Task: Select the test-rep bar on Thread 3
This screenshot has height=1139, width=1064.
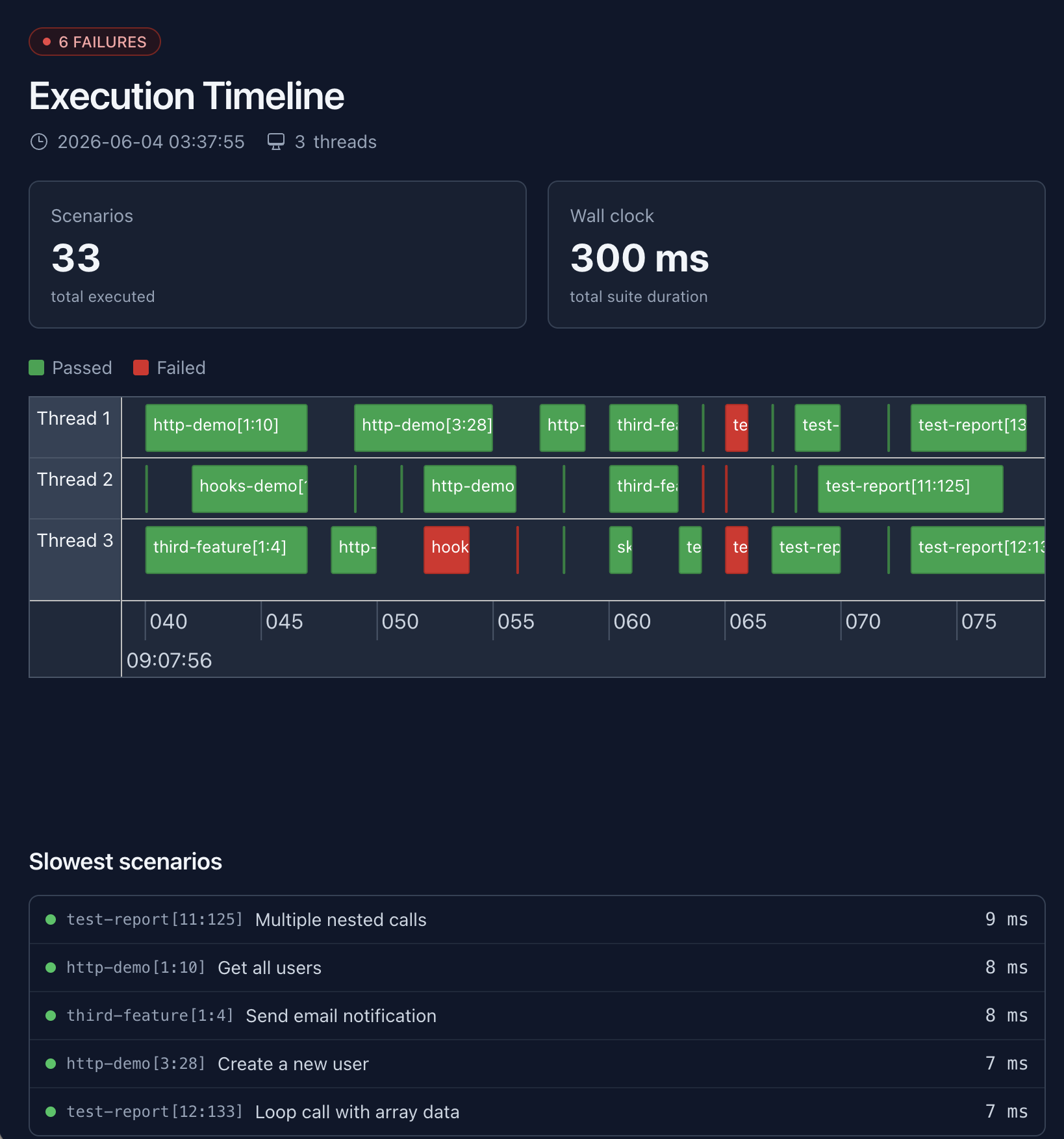Action: [806, 549]
